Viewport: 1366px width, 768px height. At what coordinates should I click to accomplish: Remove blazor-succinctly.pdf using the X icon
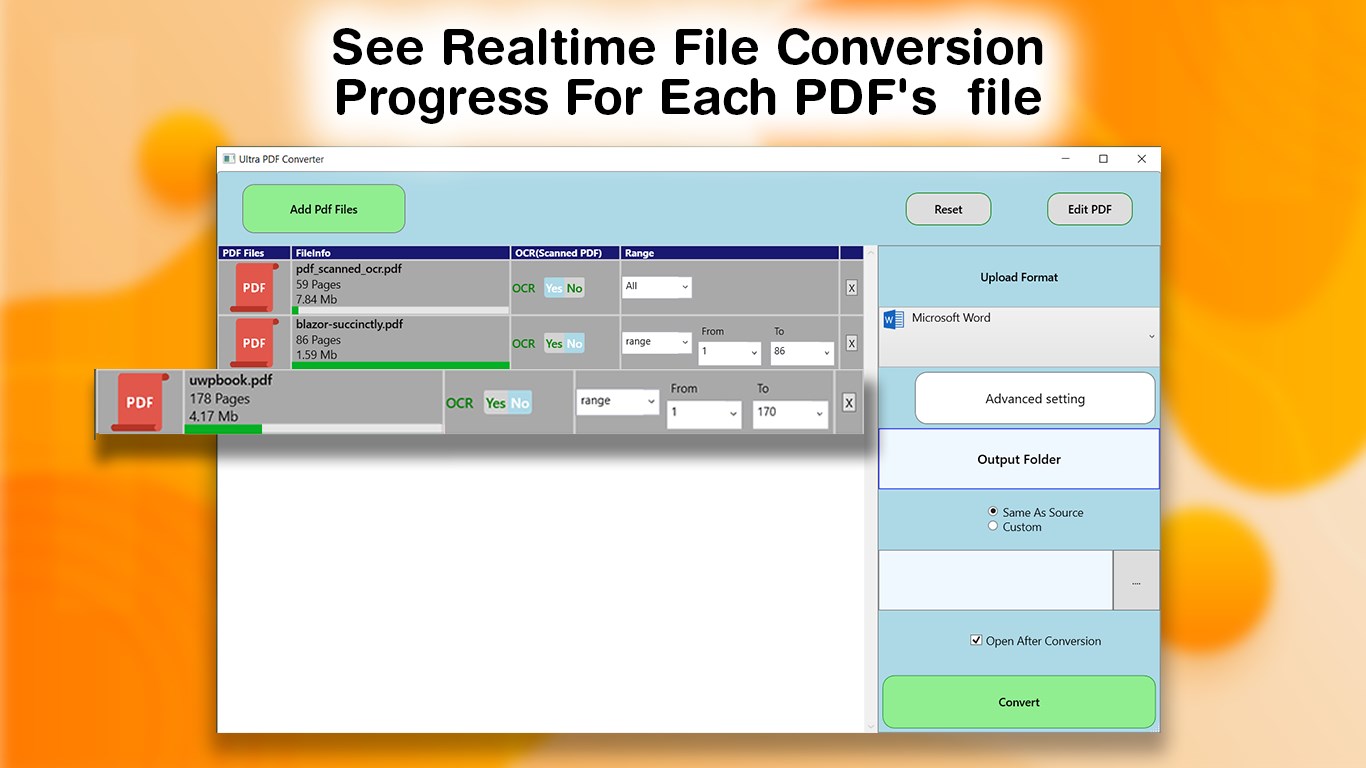851,343
